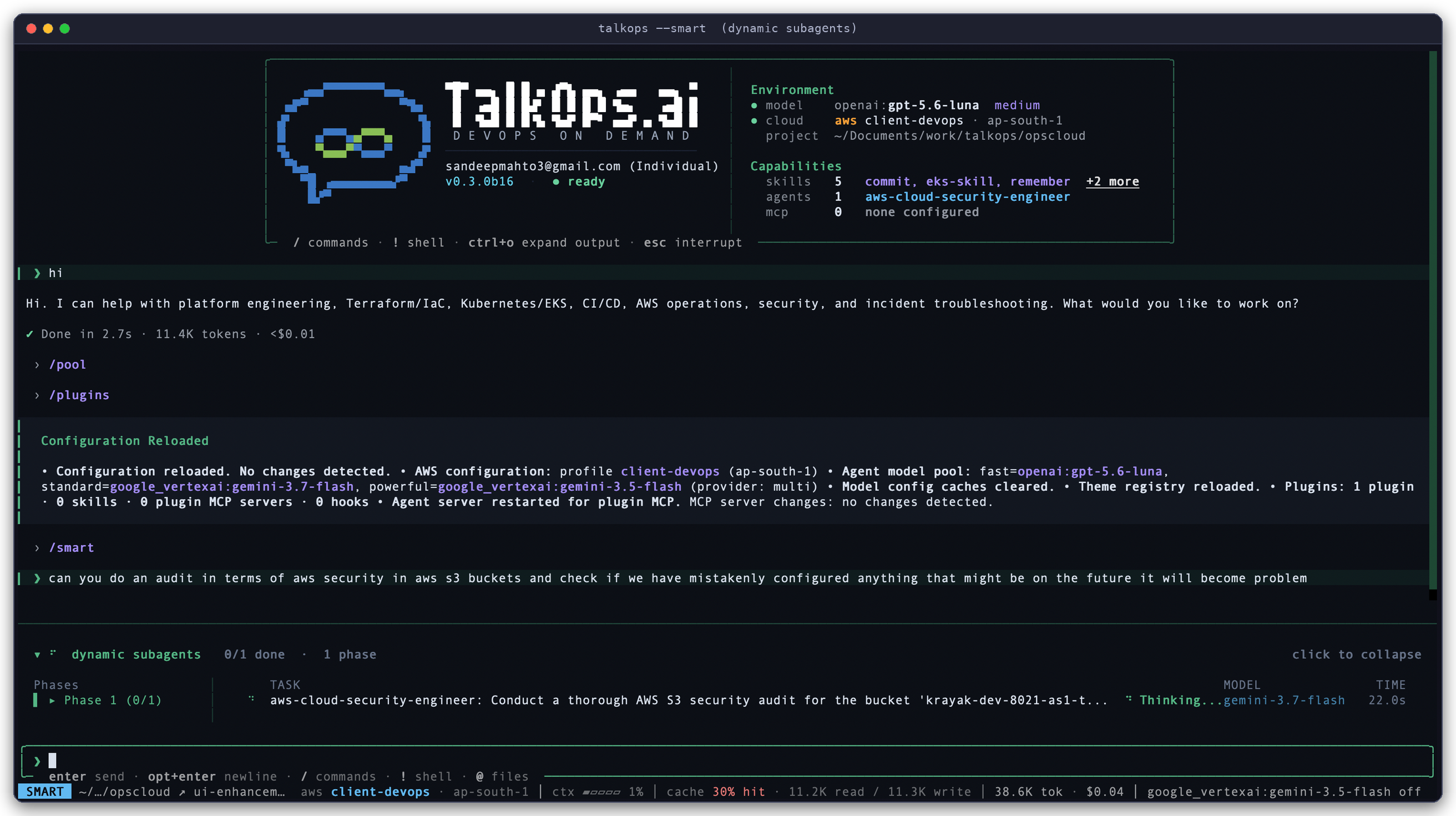Click the green dot beside model
This screenshot has height=816, width=1456.
754,105
